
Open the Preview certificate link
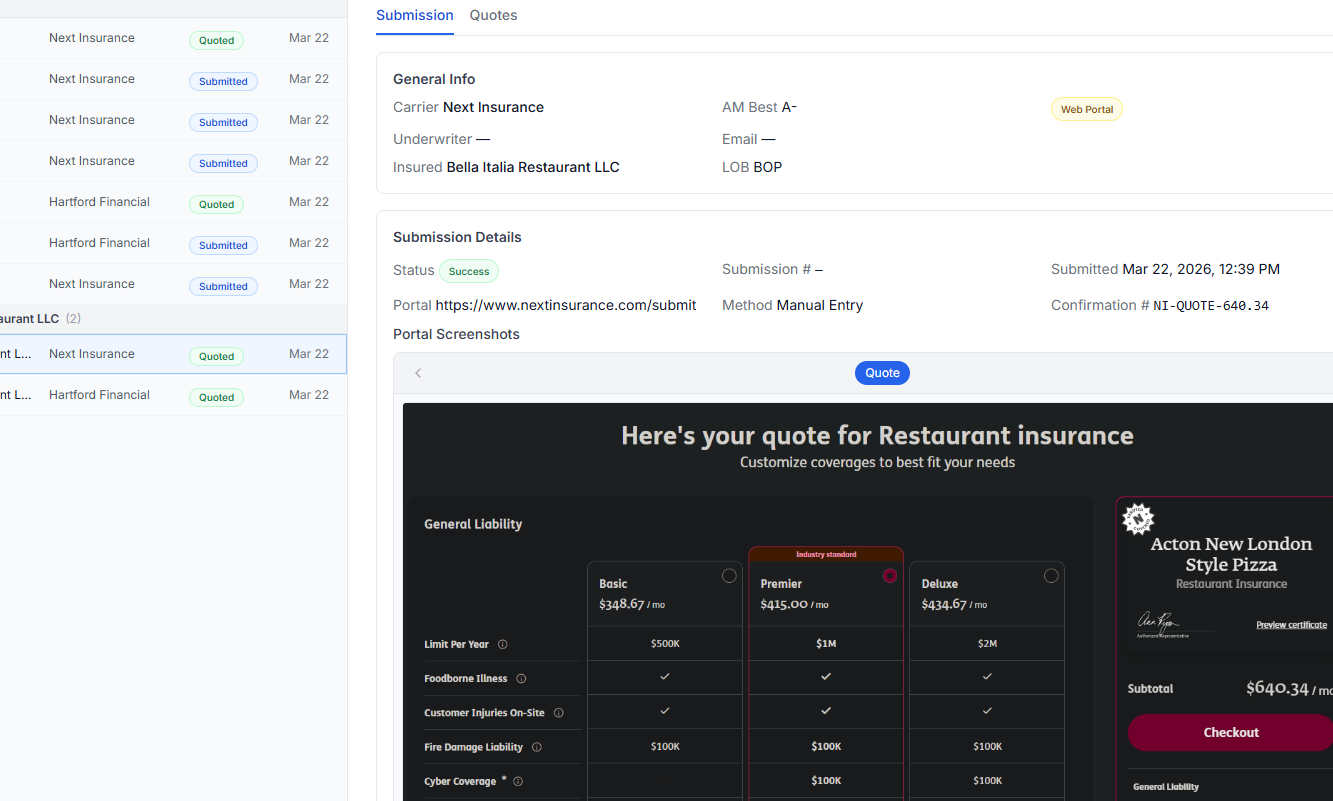click(1291, 624)
